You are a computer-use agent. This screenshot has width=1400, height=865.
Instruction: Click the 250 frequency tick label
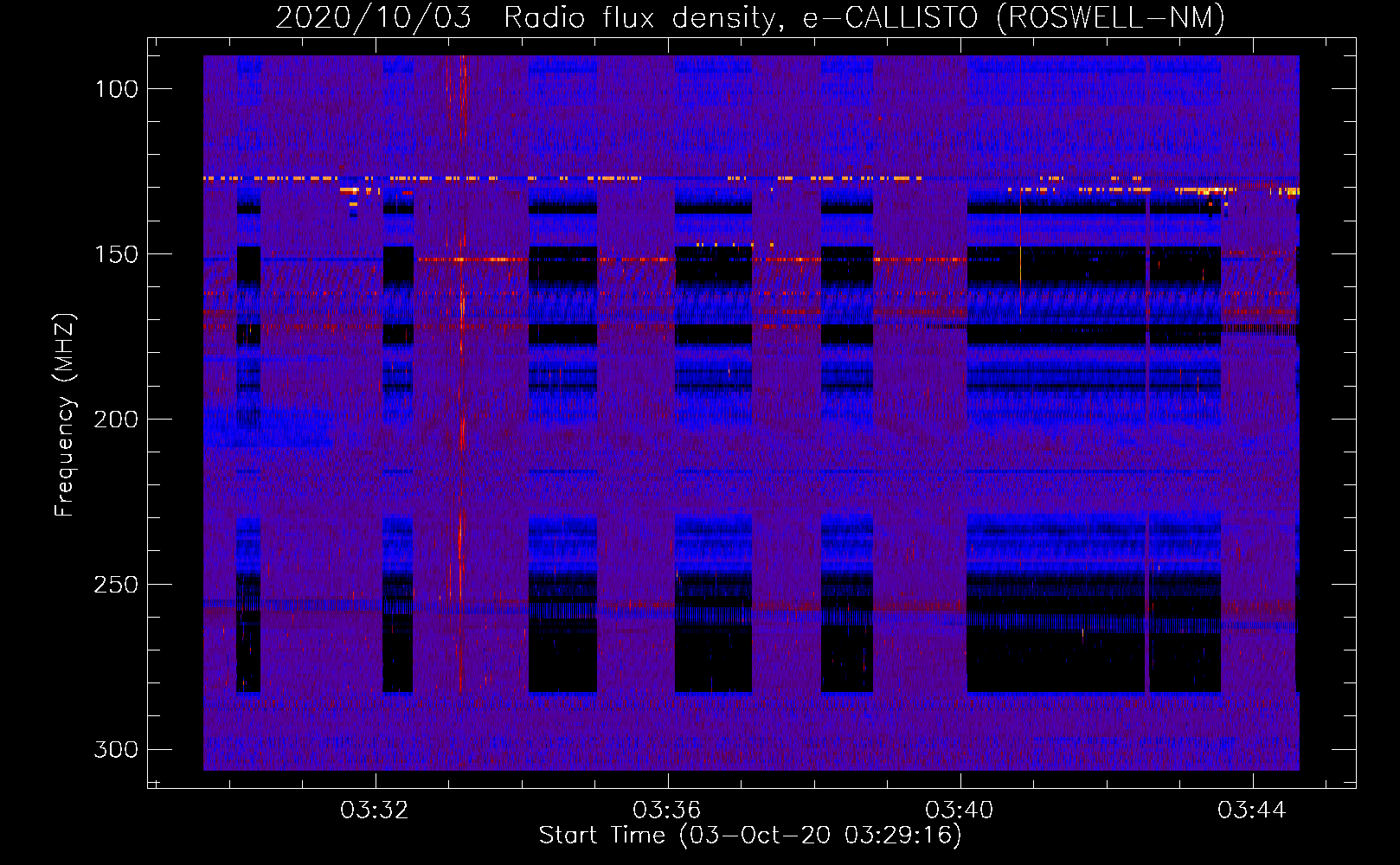click(116, 585)
